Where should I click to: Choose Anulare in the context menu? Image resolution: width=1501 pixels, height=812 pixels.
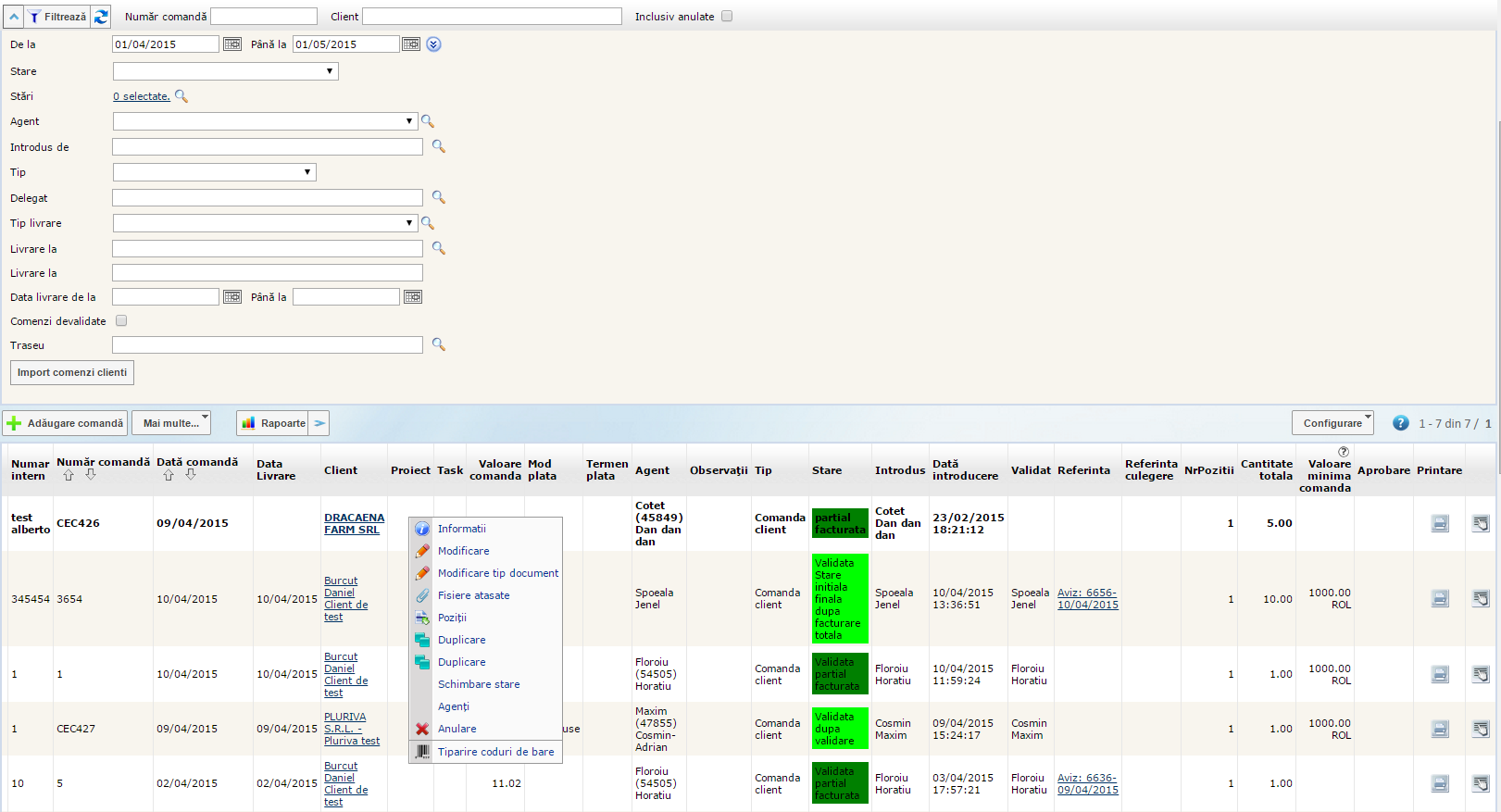pyautogui.click(x=457, y=729)
